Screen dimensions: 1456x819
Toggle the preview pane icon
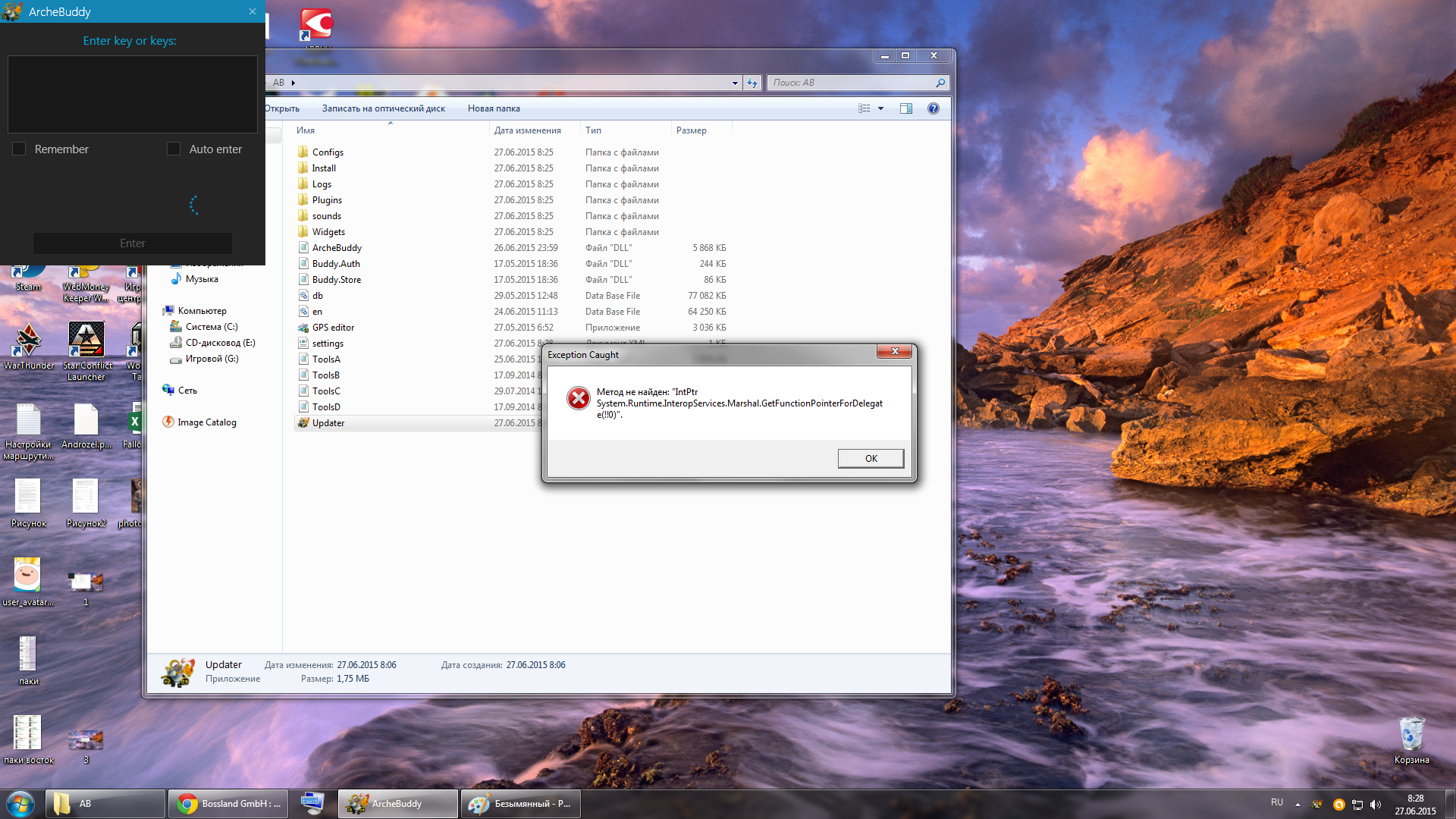[905, 108]
